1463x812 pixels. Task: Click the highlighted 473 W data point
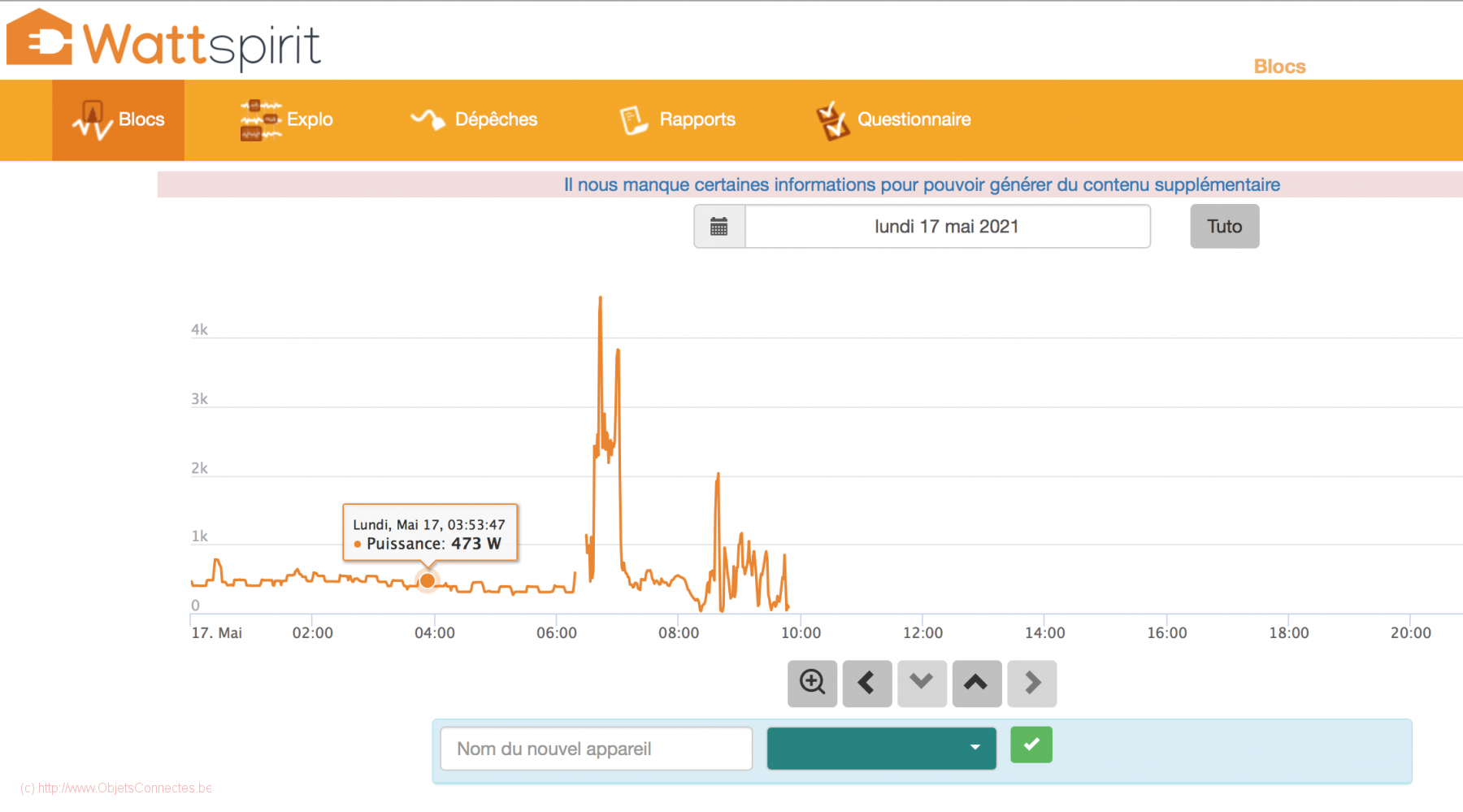427,580
